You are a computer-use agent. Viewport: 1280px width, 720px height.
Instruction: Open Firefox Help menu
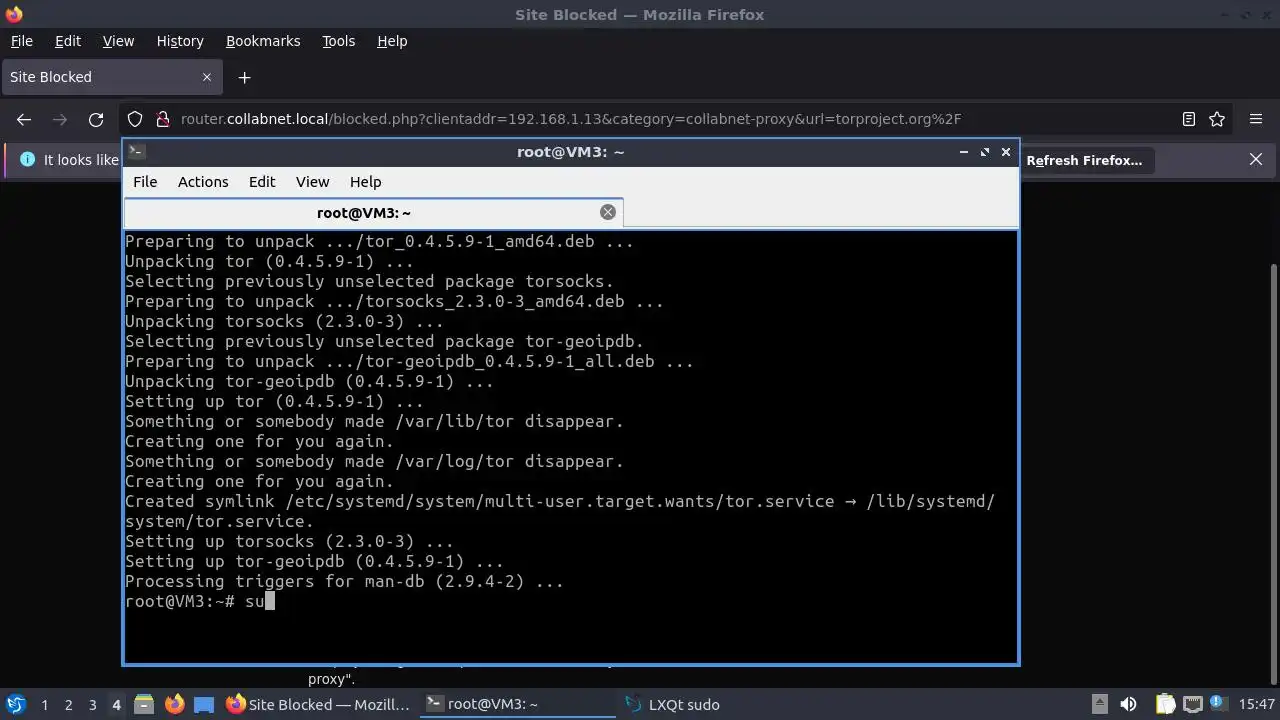click(x=392, y=41)
